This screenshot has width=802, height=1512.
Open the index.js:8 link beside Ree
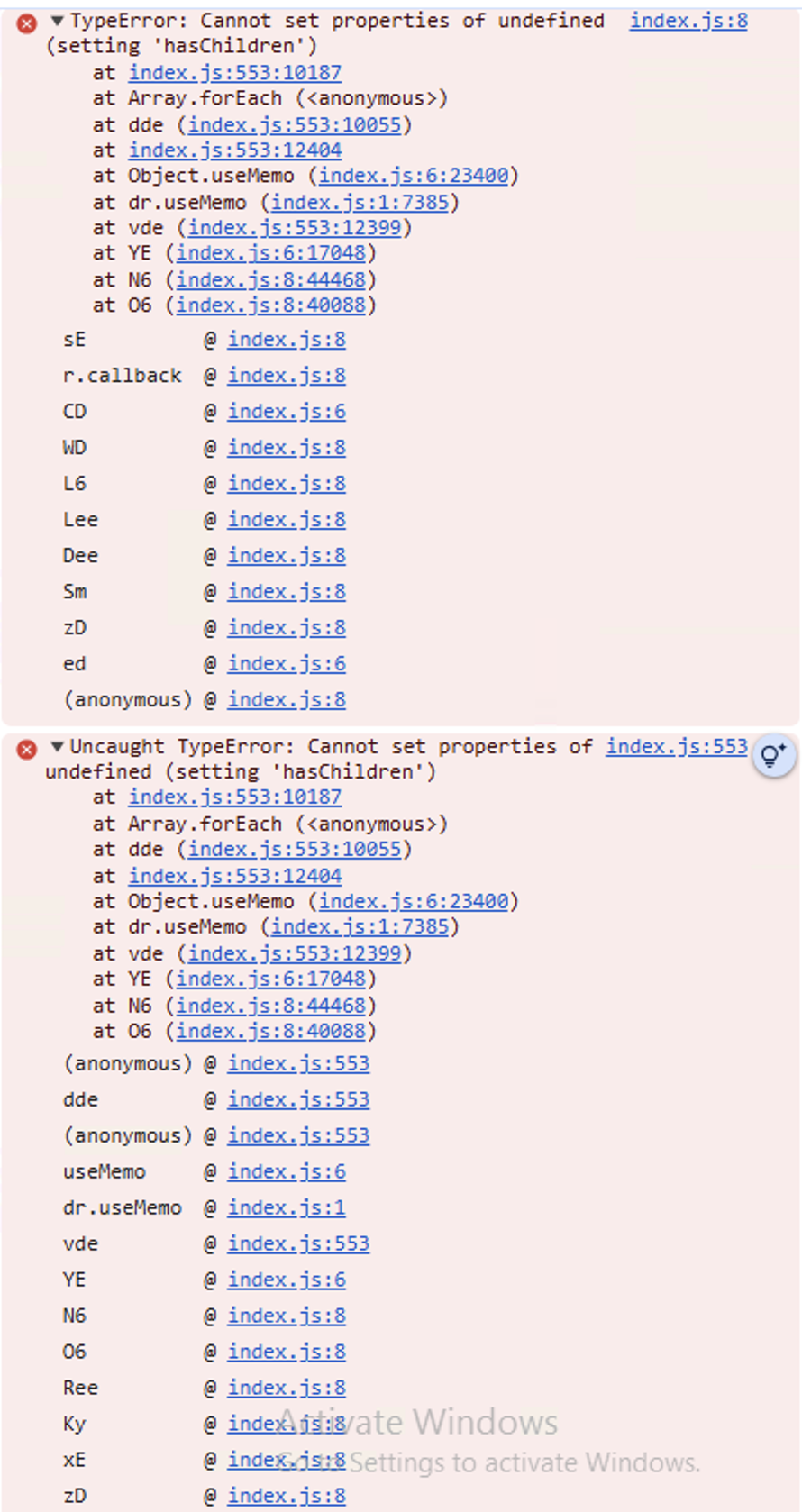pos(287,1388)
